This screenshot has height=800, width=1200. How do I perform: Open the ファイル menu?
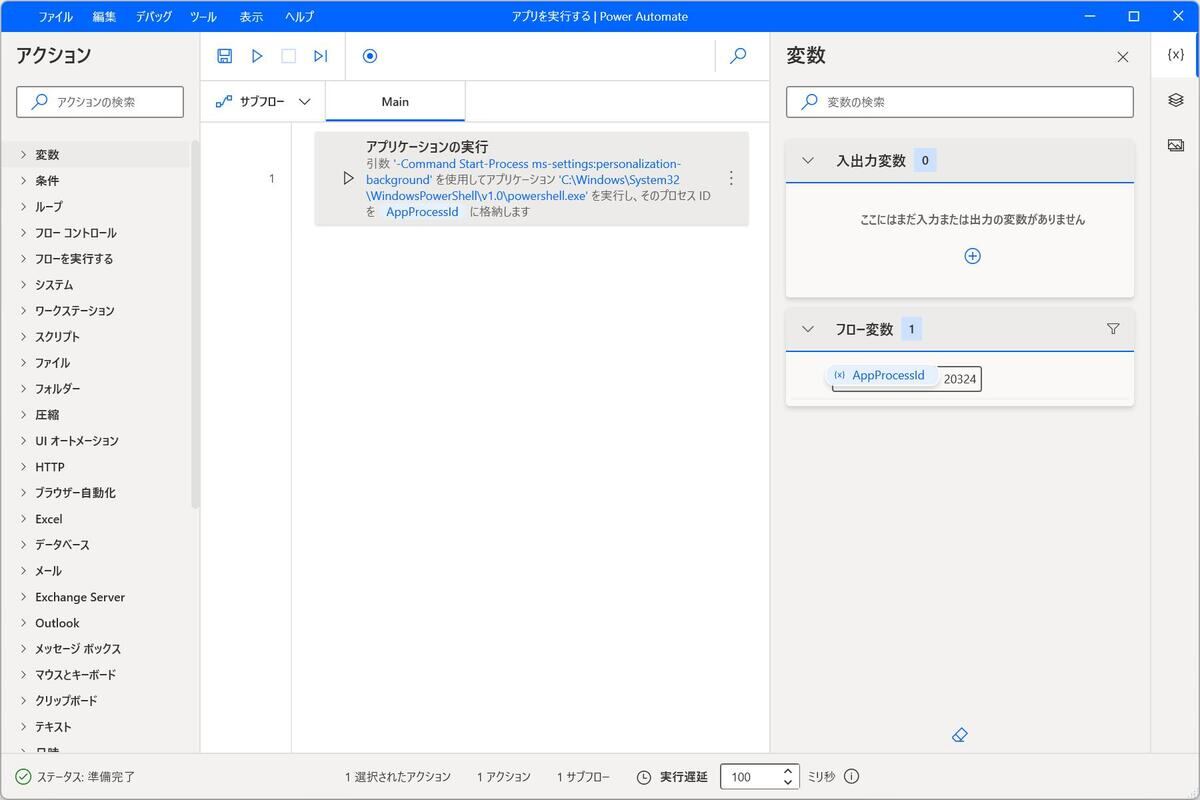tap(55, 17)
